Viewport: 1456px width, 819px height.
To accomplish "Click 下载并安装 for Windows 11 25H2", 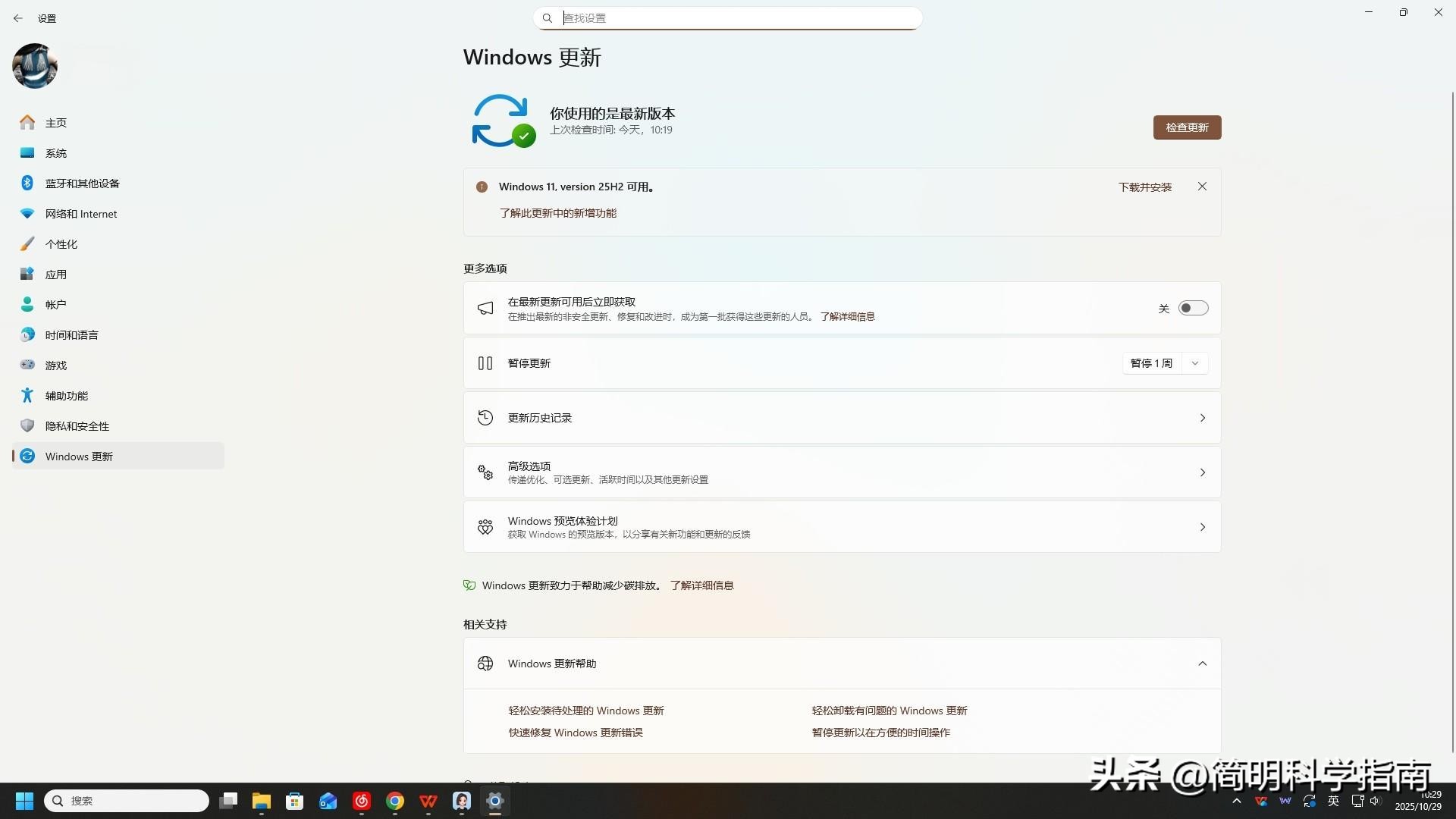I will coord(1145,187).
